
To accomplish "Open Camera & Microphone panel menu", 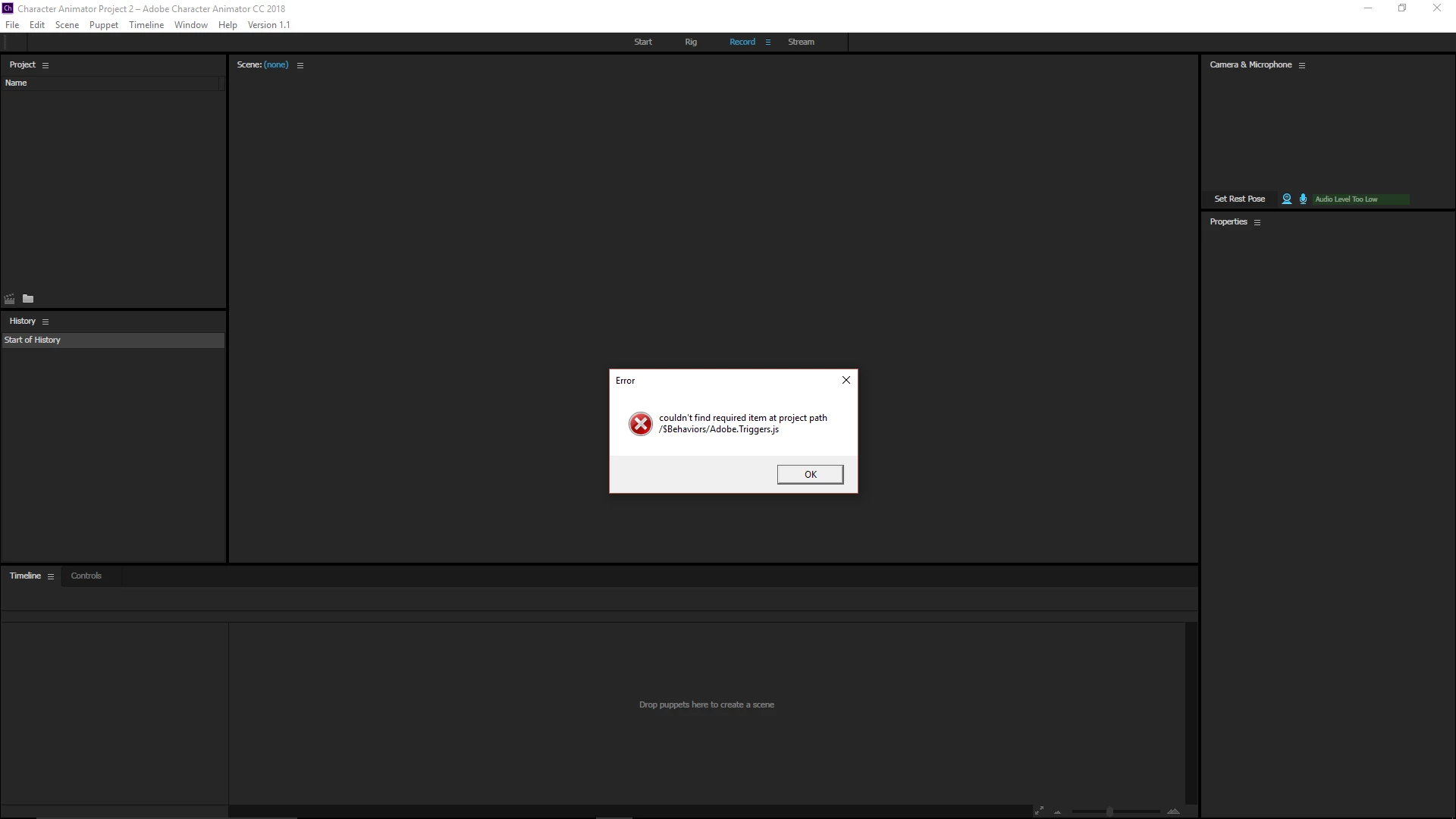I will click(1302, 65).
